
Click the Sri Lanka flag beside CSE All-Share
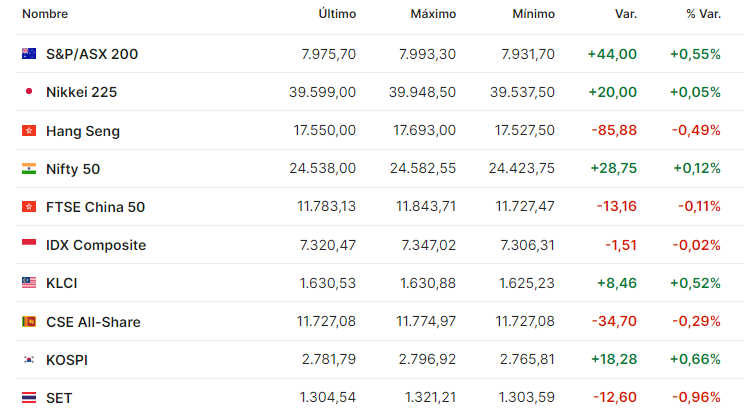(29, 322)
